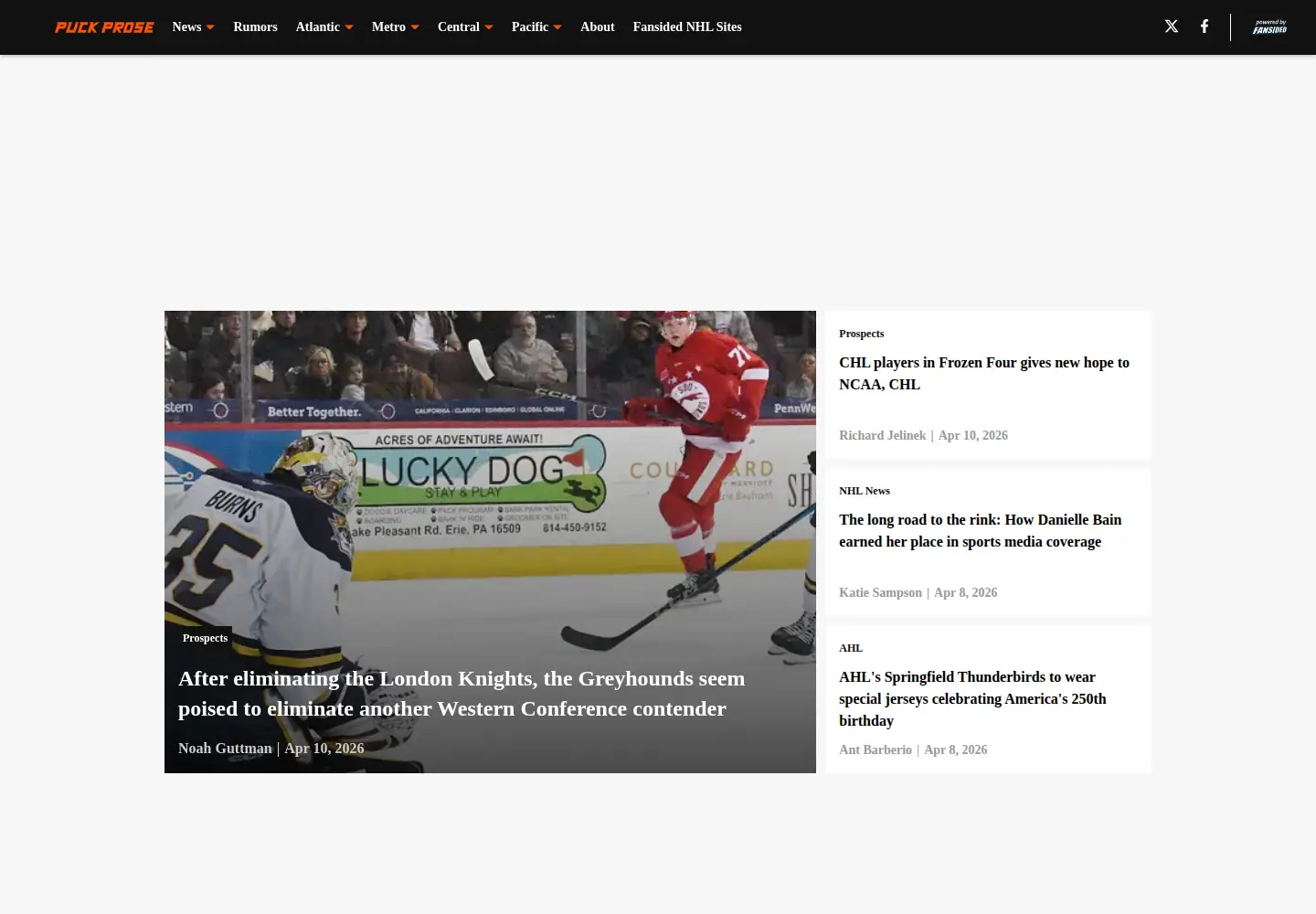Expand the Metro division dropdown
The height and width of the screenshot is (914, 1316).
pyautogui.click(x=395, y=27)
